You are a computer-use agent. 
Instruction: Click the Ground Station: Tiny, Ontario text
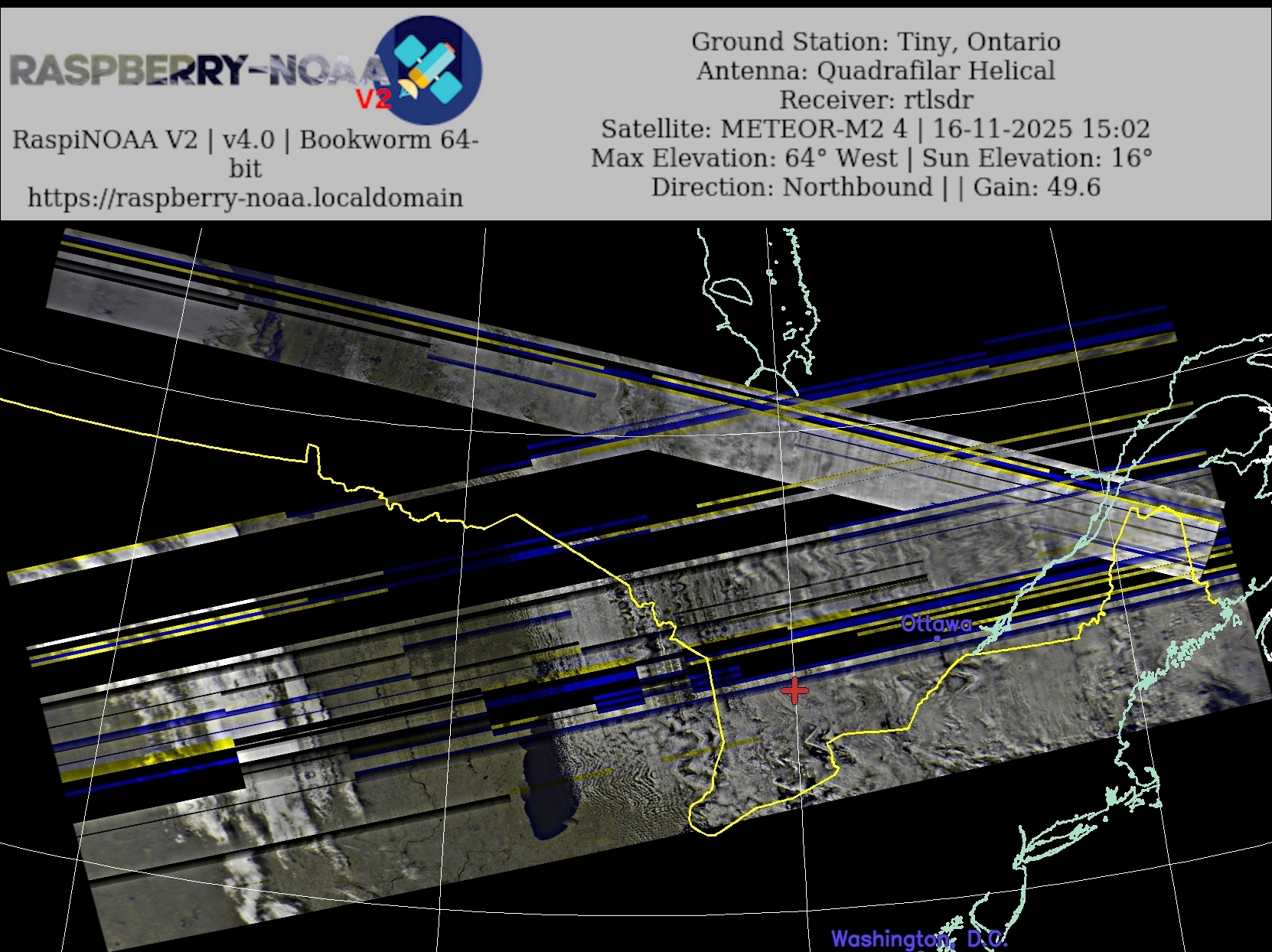point(876,41)
